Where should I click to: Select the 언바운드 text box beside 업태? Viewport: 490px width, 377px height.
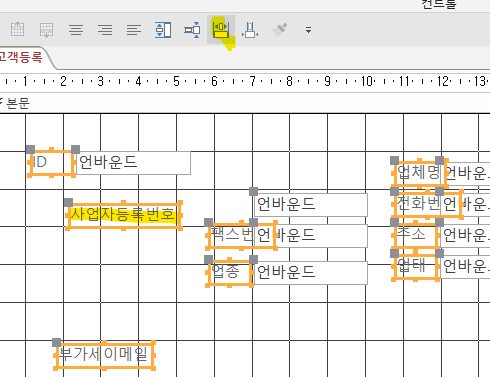click(465, 266)
